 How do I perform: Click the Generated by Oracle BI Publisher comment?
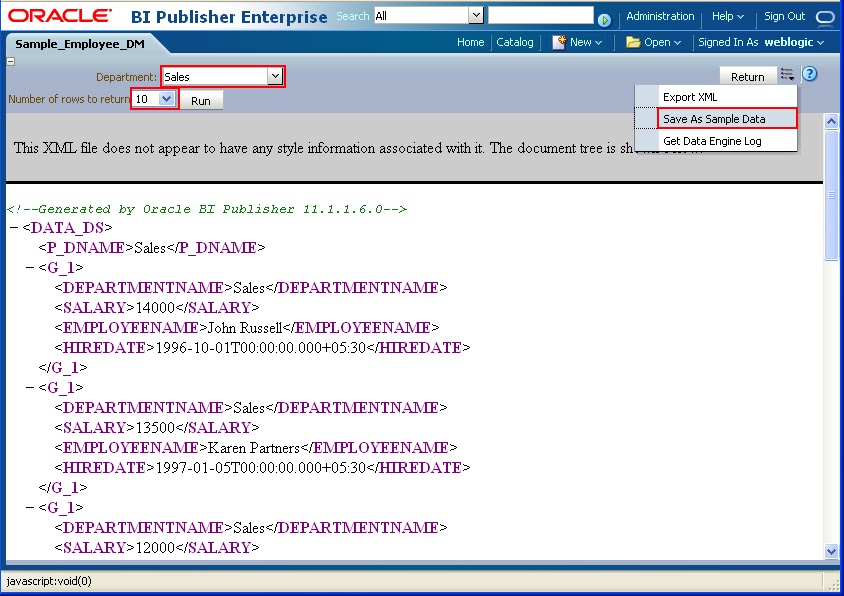pos(207,209)
